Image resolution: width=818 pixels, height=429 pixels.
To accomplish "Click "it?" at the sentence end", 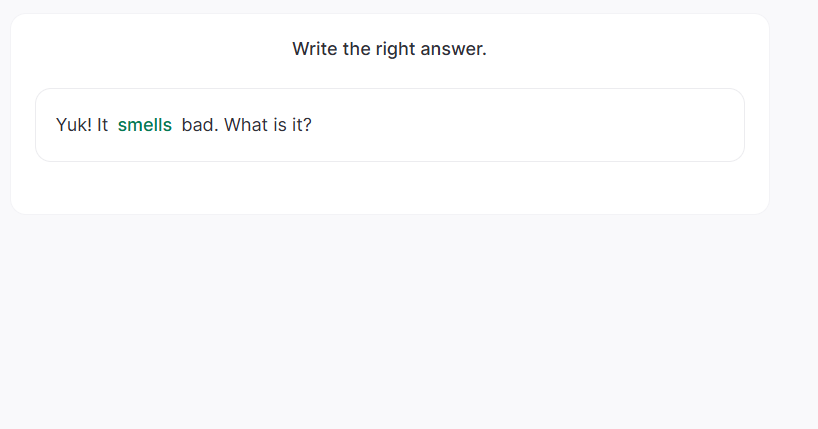I will coord(302,125).
